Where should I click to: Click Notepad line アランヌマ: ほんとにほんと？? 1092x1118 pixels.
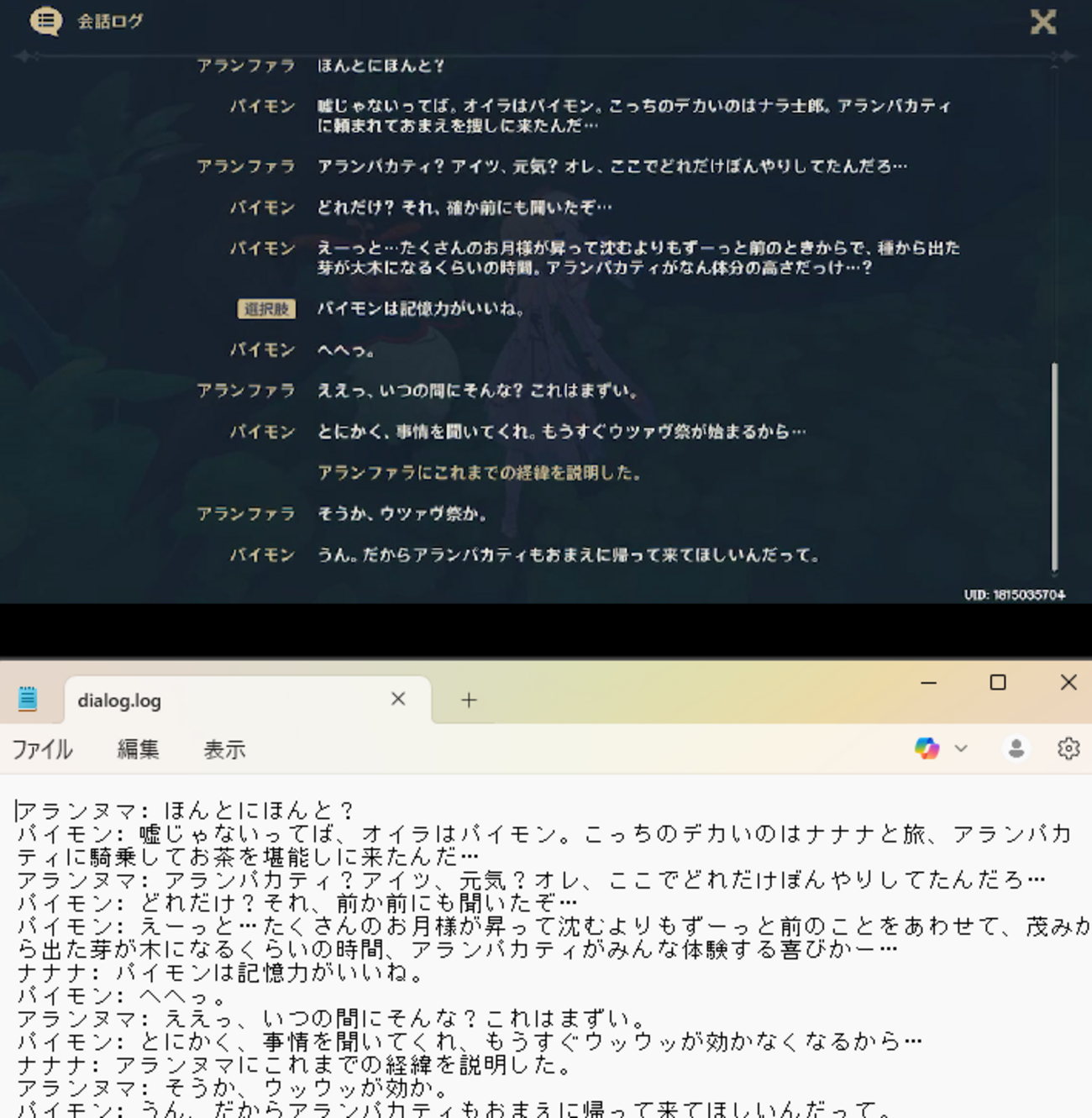pyautogui.click(x=186, y=811)
